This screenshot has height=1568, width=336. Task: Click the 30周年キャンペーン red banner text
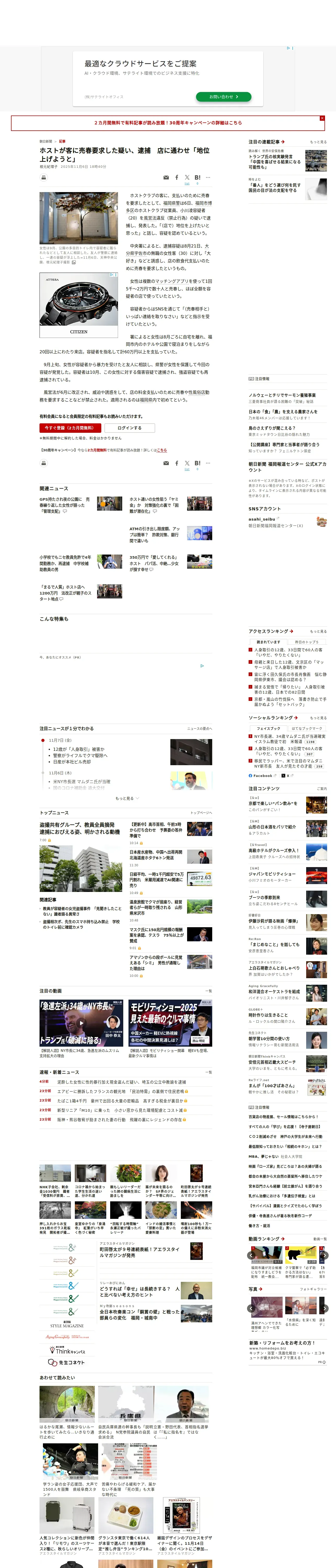click(168, 123)
